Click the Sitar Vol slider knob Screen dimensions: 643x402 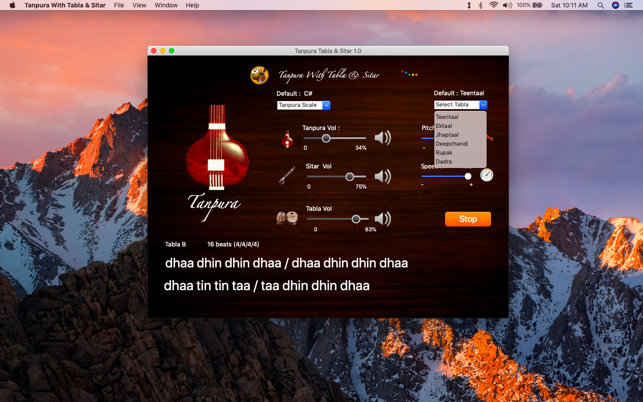click(349, 177)
